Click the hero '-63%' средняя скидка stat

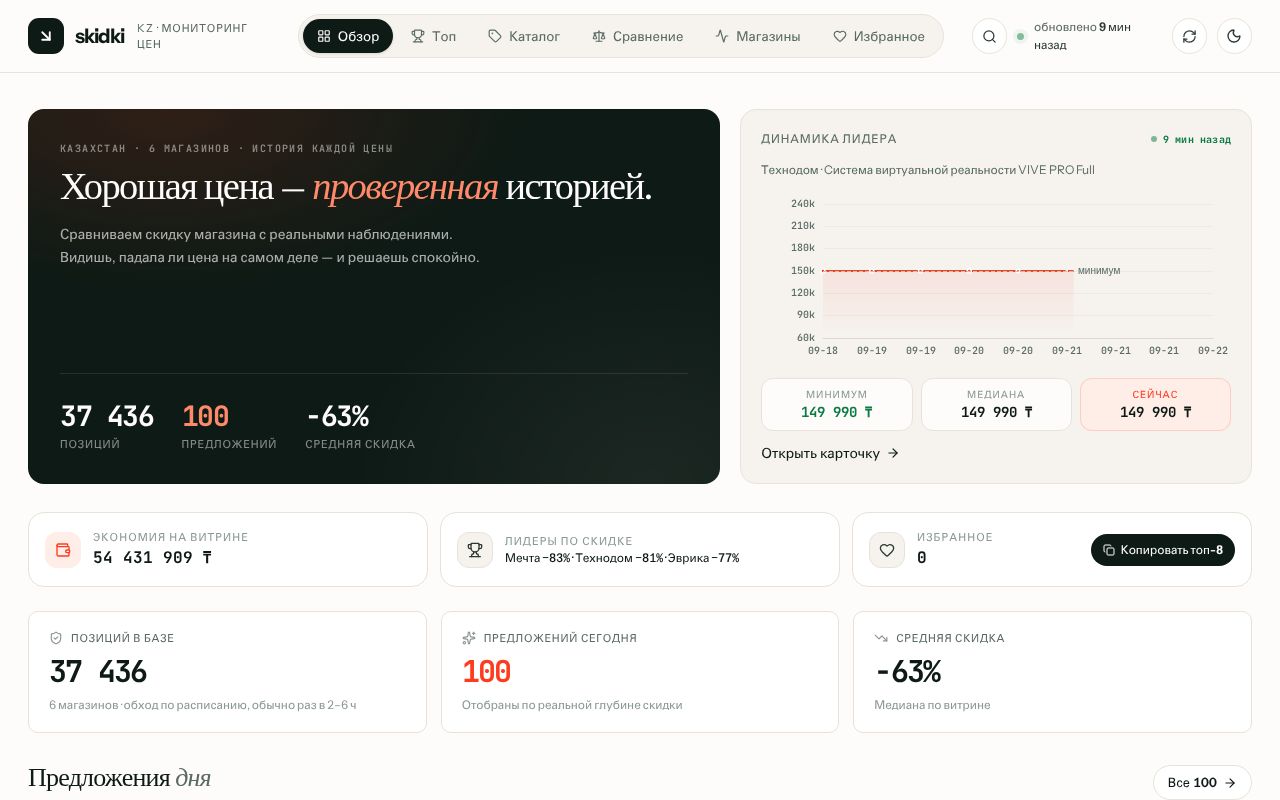click(x=338, y=416)
